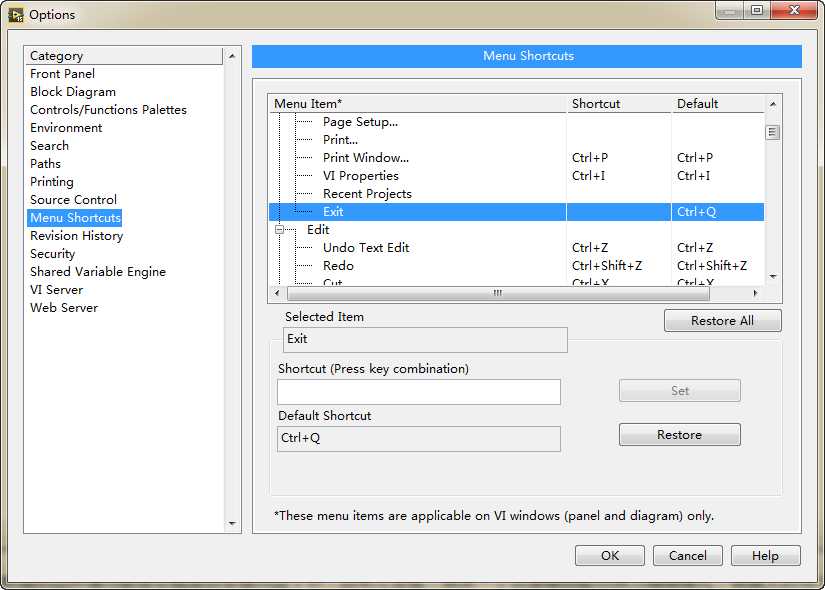Open the Block Diagram category
The width and height of the screenshot is (825, 590).
pos(73,92)
